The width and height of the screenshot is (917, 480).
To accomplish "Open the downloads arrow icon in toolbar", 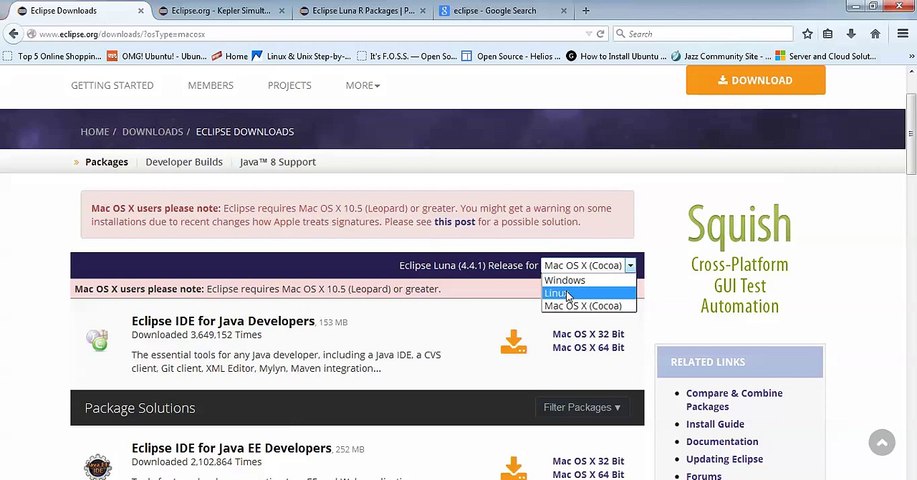I will tap(851, 34).
